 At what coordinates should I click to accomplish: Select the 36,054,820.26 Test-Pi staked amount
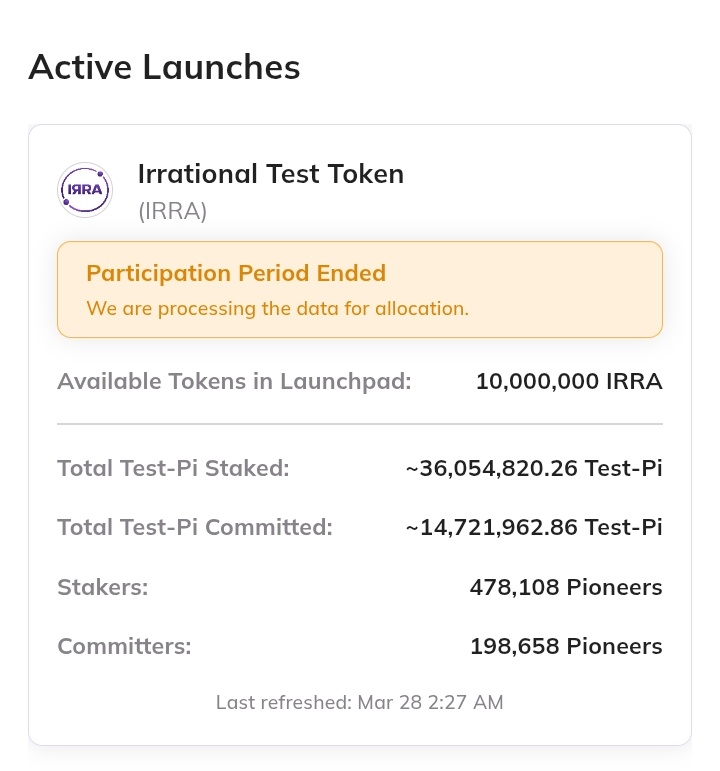click(x=534, y=468)
